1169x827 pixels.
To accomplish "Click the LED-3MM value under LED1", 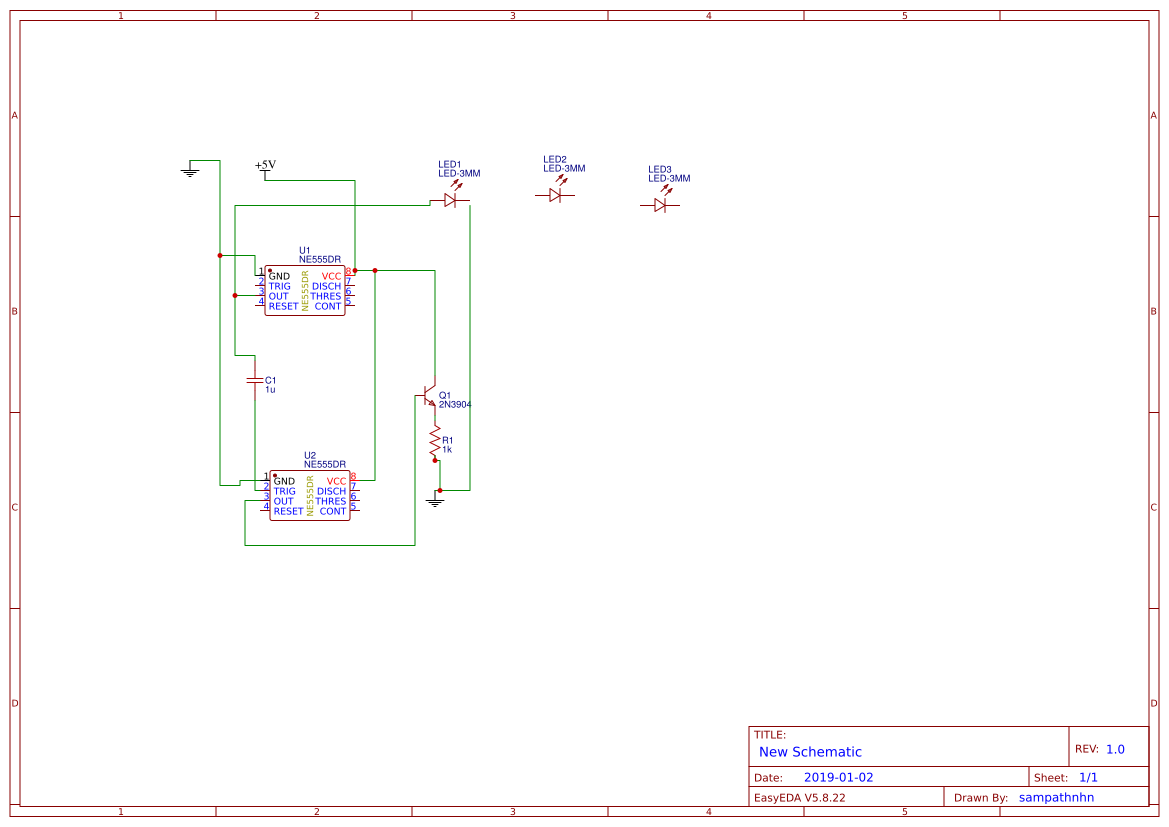I will (459, 174).
